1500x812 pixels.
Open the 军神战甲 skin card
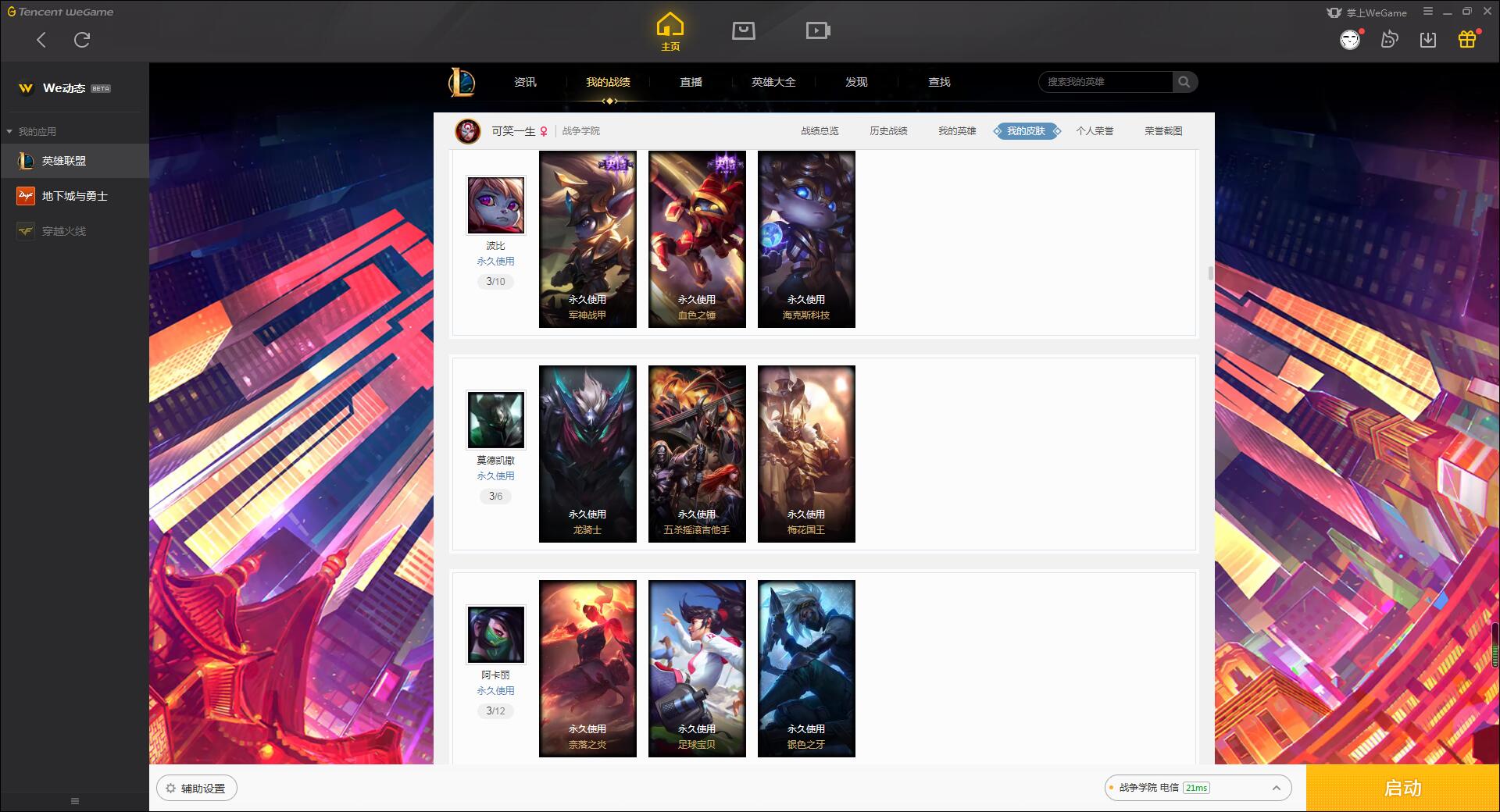tap(587, 239)
